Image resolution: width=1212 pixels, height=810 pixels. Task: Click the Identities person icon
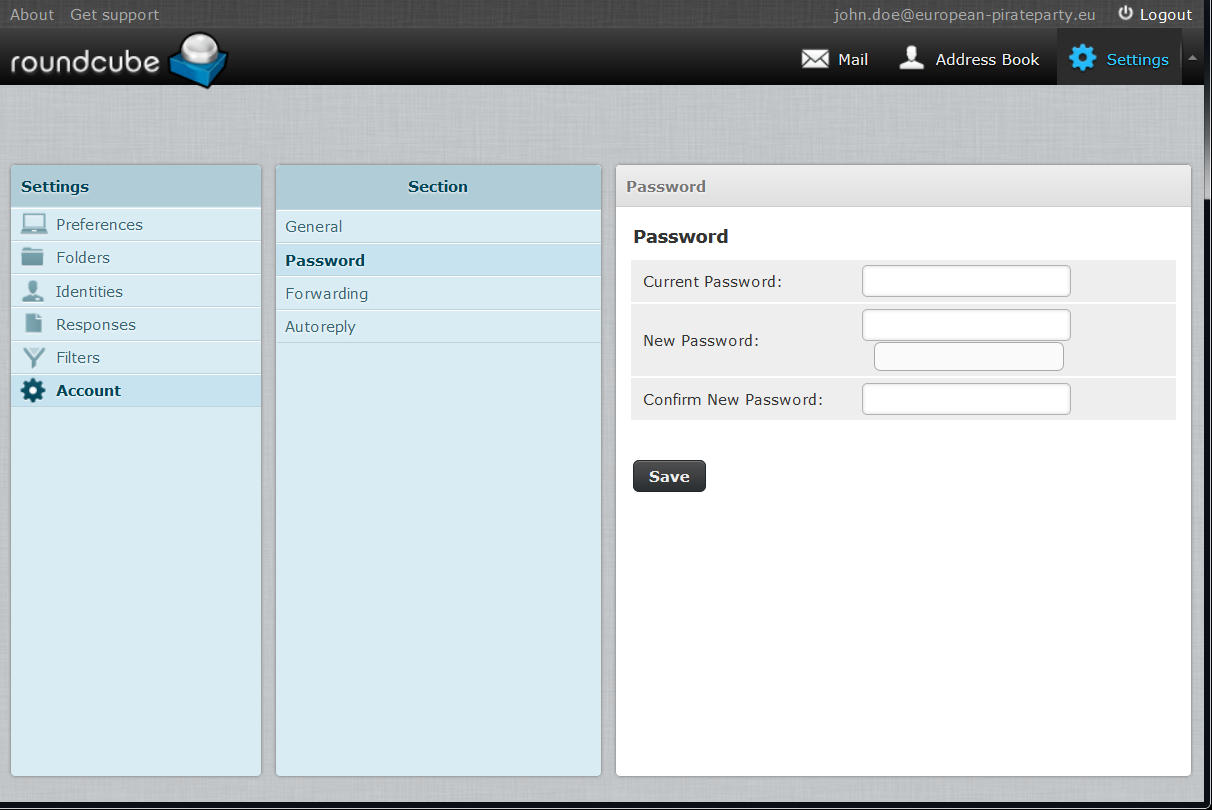pyautogui.click(x=33, y=291)
